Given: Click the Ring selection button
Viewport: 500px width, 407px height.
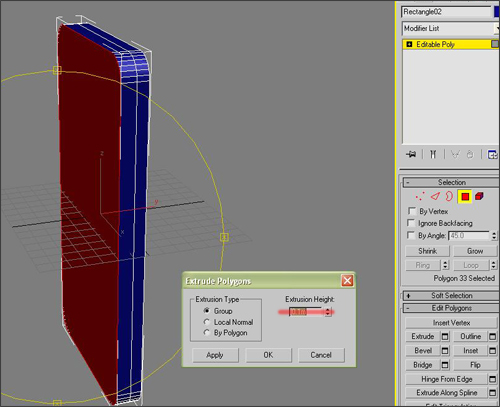Looking at the screenshot, I should (x=423, y=265).
